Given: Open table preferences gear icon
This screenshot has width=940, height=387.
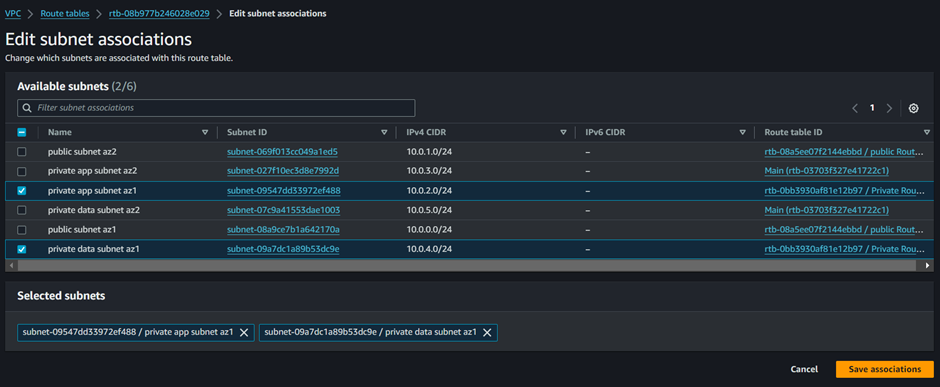Looking at the screenshot, I should click(x=913, y=108).
